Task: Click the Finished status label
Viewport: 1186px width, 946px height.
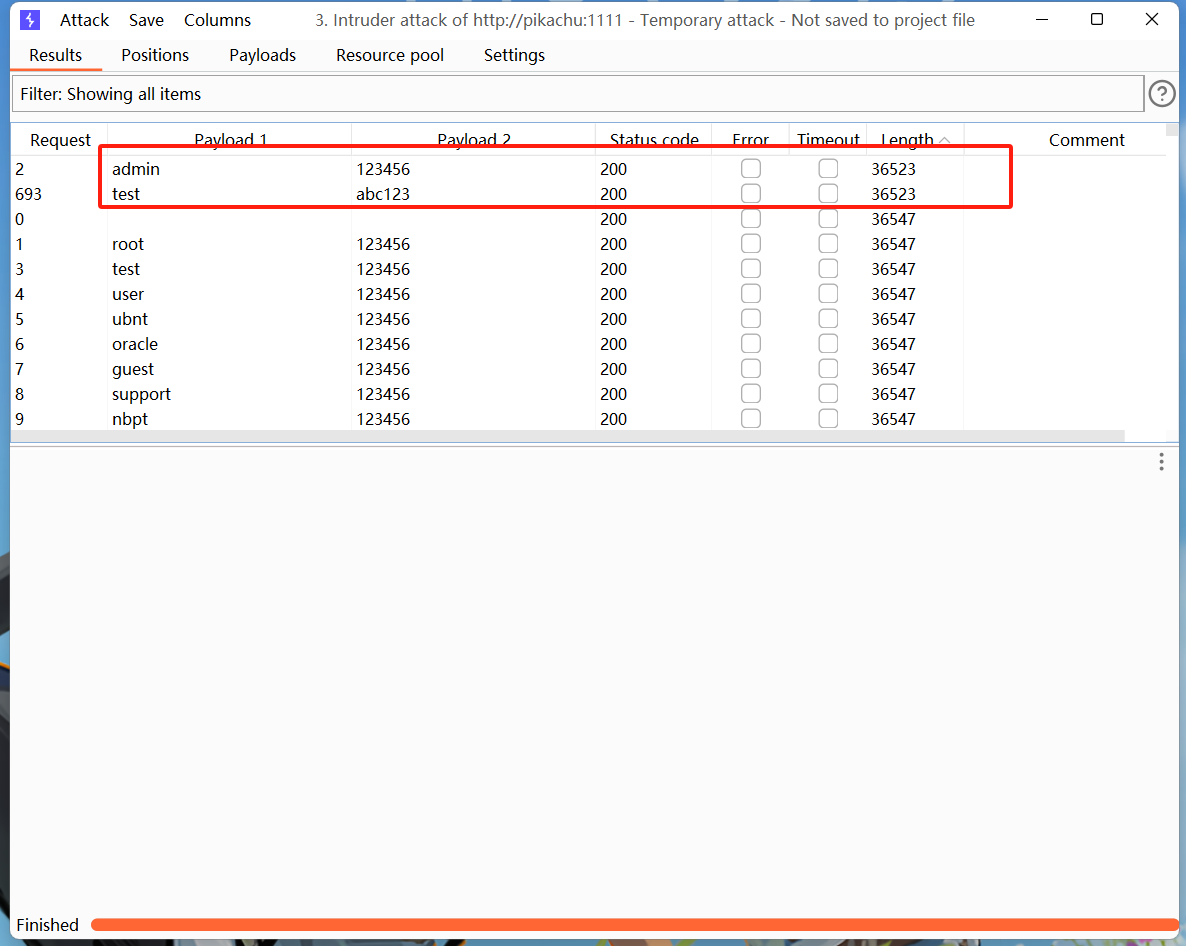Action: coord(48,925)
